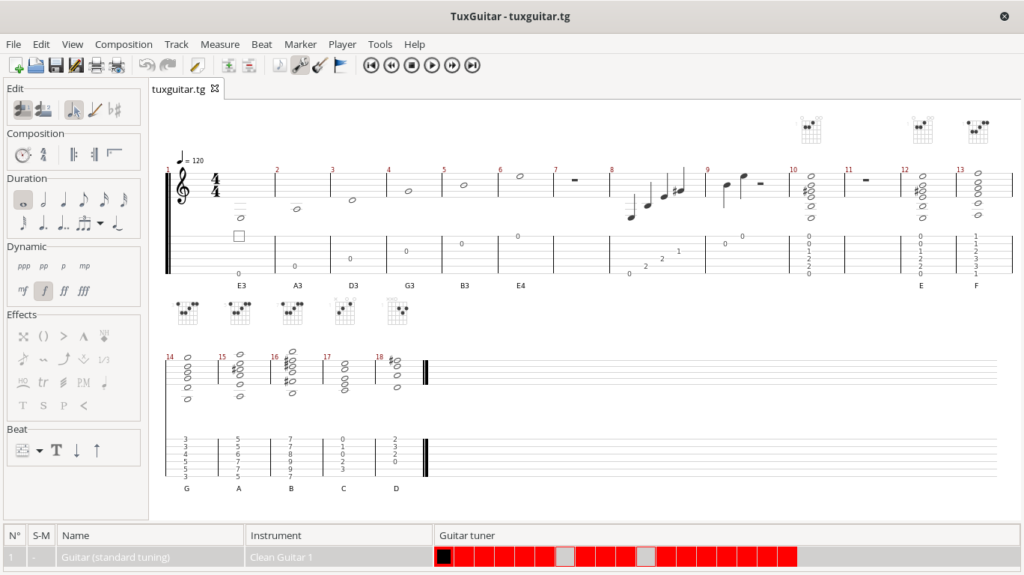The height and width of the screenshot is (575, 1024).
Task: Open the tempo metronome icon in Composition
Action: (x=23, y=155)
